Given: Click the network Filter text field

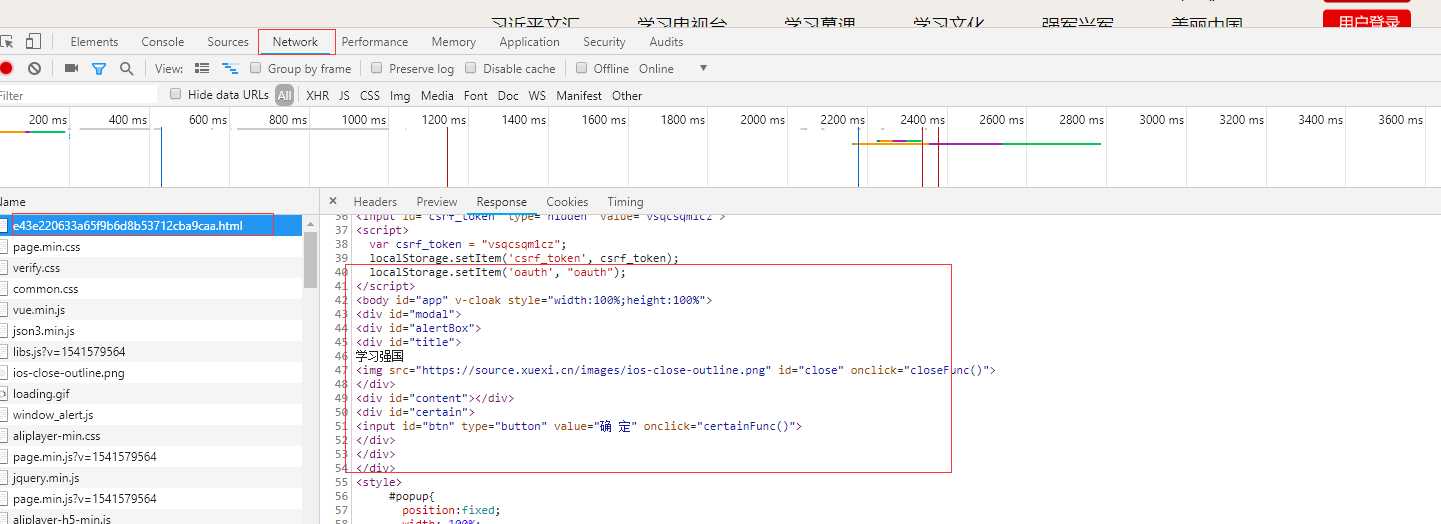Looking at the screenshot, I should 78,95.
